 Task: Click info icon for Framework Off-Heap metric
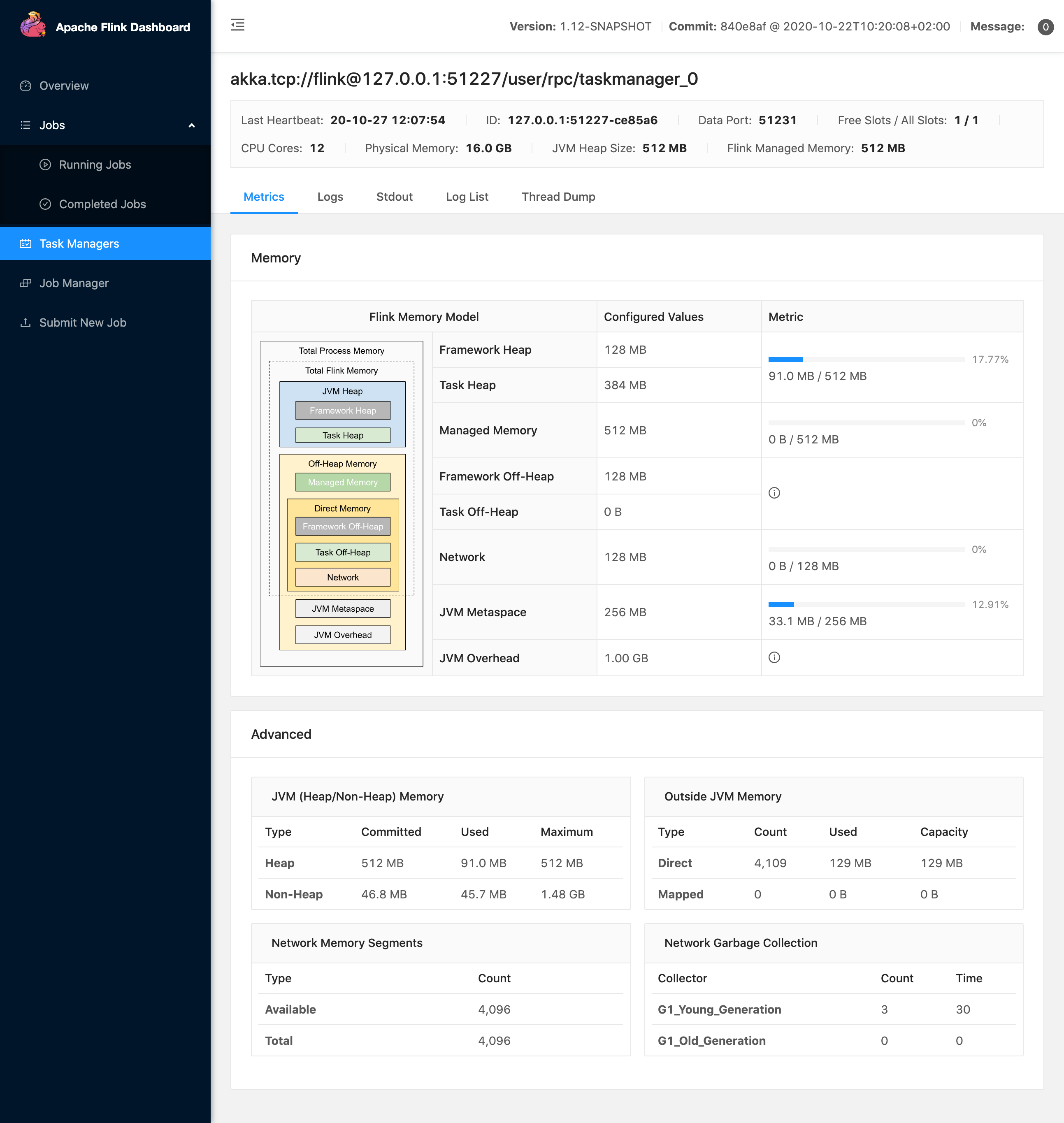coord(774,493)
